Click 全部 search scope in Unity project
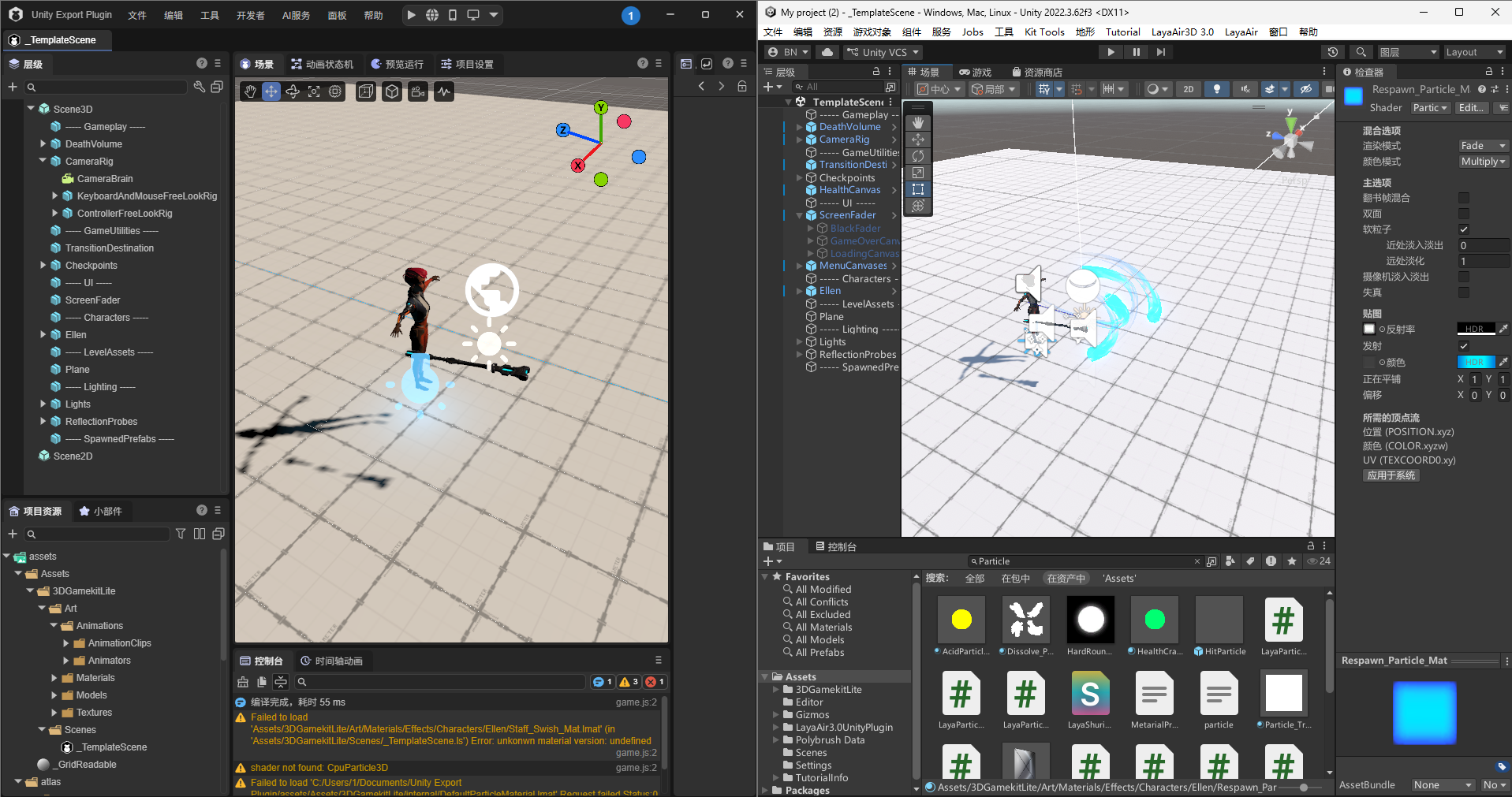Image resolution: width=1512 pixels, height=797 pixels. [x=975, y=579]
